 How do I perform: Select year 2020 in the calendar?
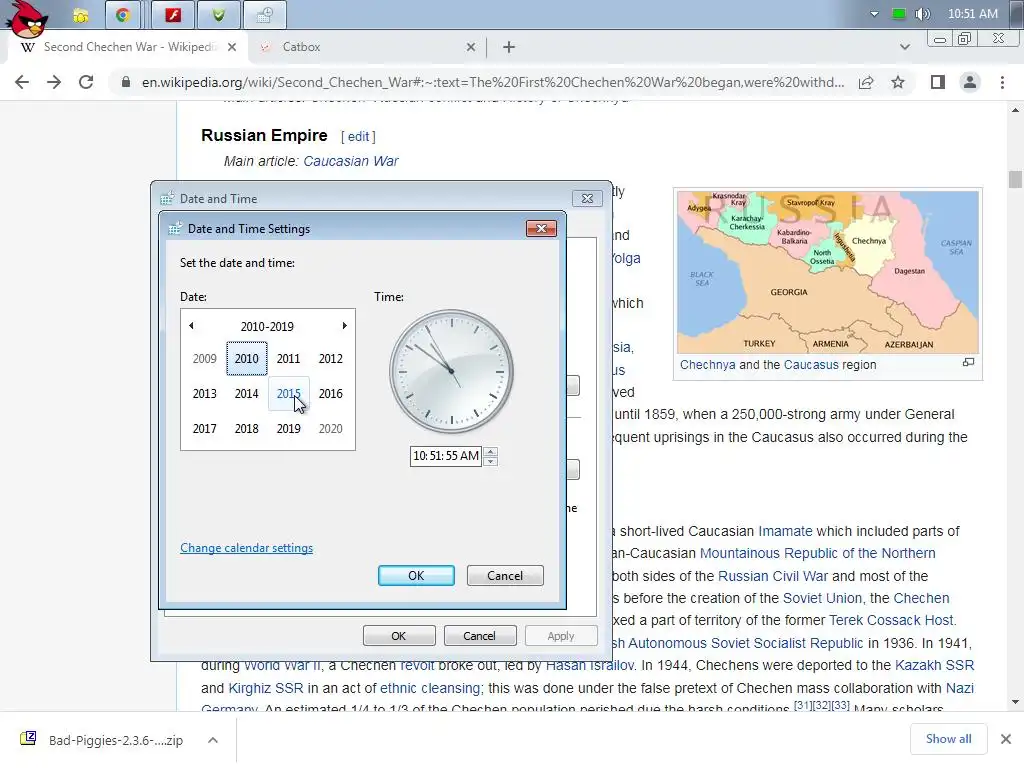point(330,429)
